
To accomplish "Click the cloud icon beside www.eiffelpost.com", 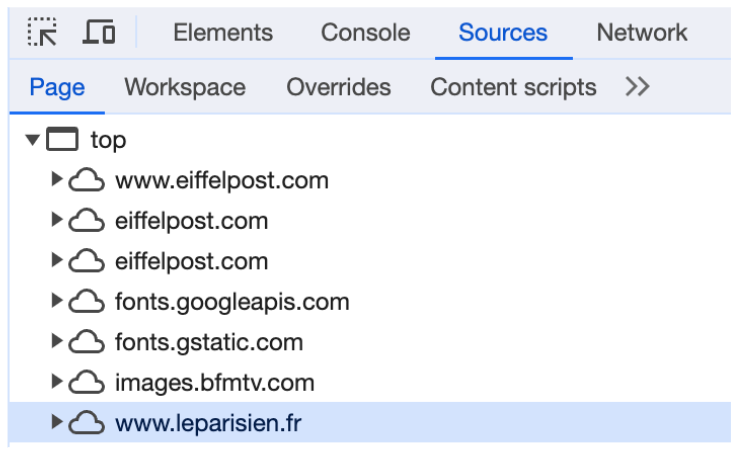I will [87, 181].
